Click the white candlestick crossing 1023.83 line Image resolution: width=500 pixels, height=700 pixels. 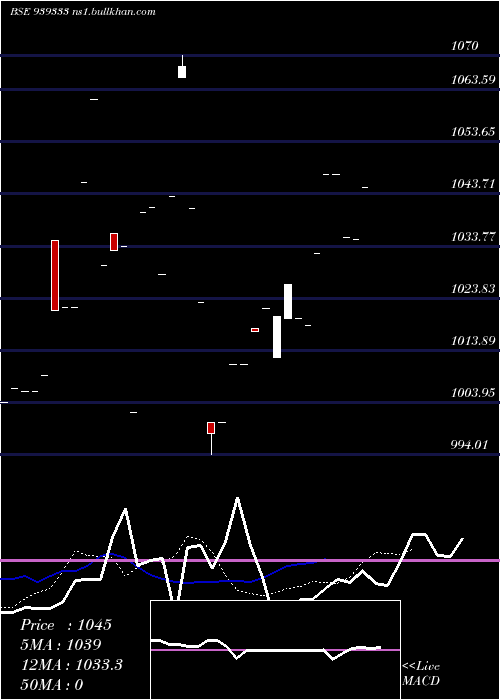pyautogui.click(x=288, y=301)
